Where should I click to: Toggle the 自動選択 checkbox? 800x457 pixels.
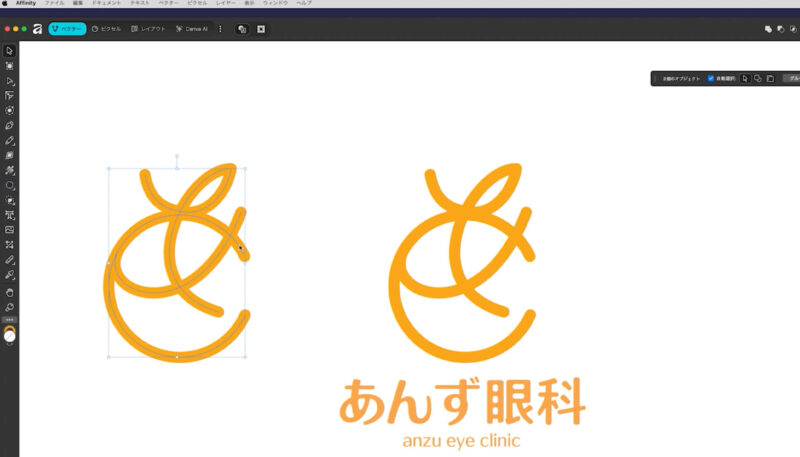711,79
